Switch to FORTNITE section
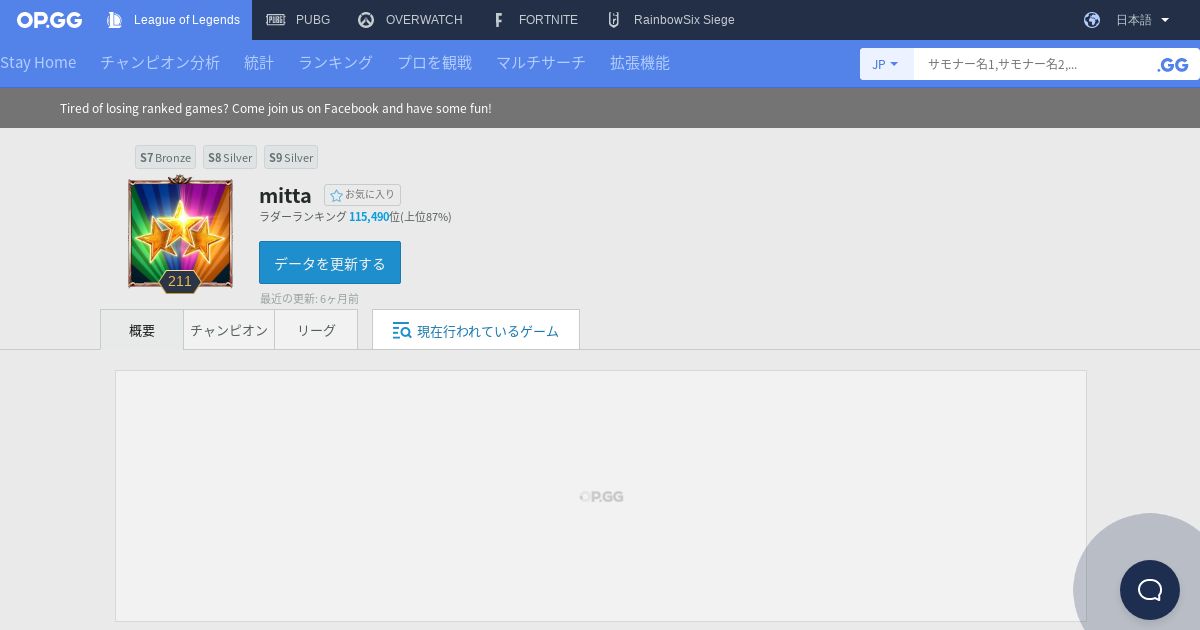The width and height of the screenshot is (1200, 630). [x=535, y=20]
